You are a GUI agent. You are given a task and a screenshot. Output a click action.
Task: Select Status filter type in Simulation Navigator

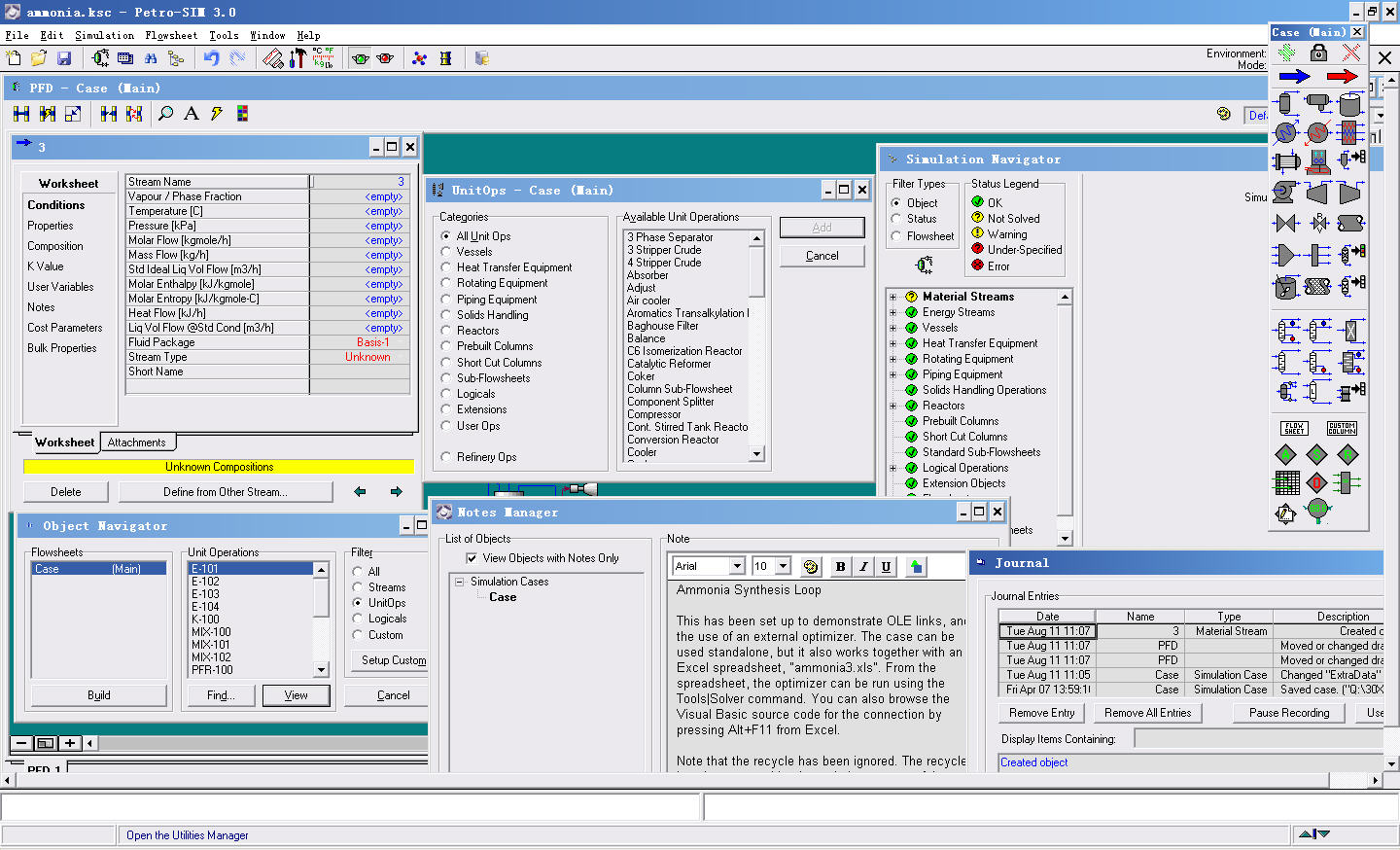pos(896,219)
